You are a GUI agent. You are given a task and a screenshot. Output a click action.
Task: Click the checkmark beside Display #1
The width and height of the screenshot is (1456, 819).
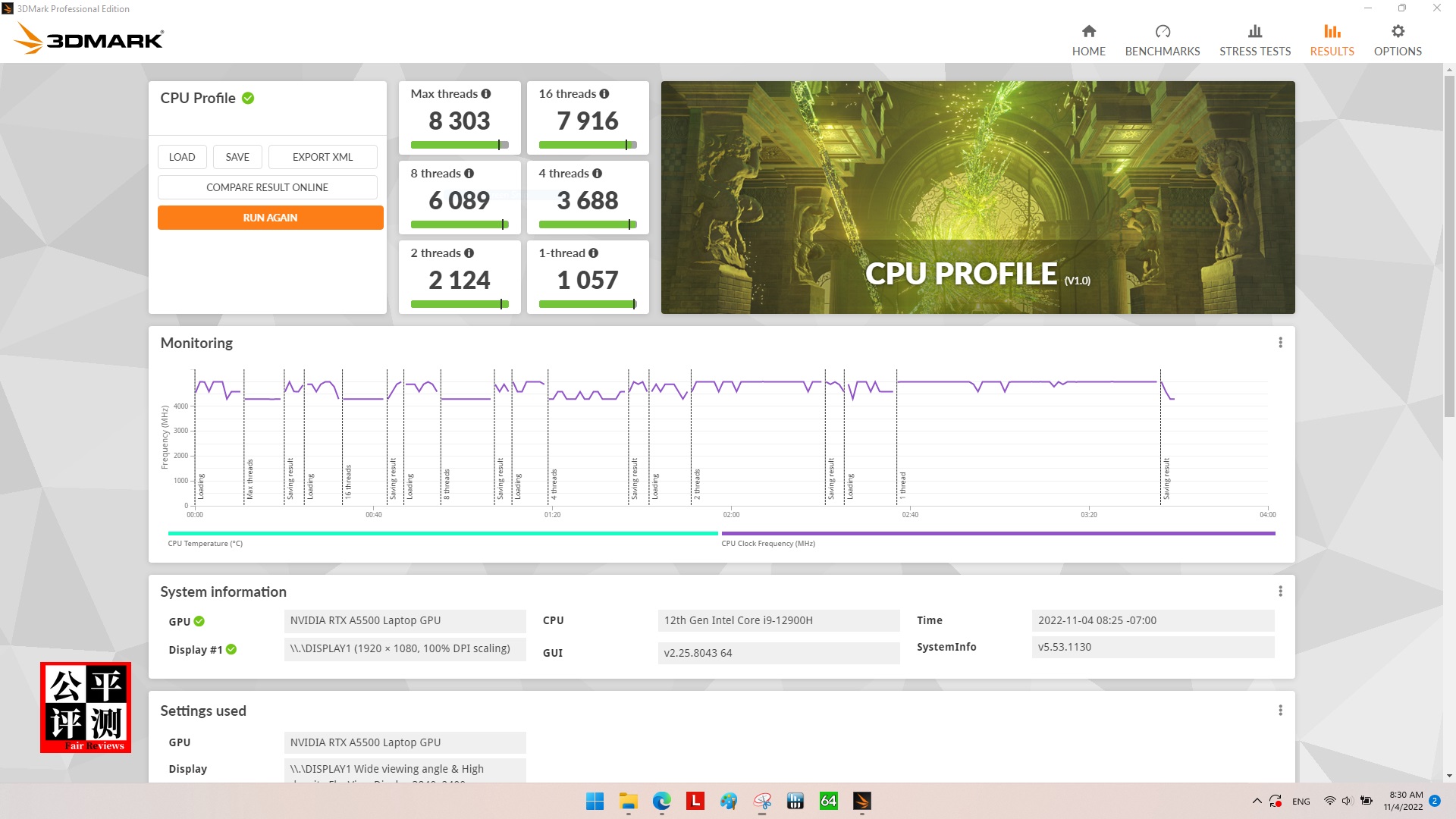[232, 649]
